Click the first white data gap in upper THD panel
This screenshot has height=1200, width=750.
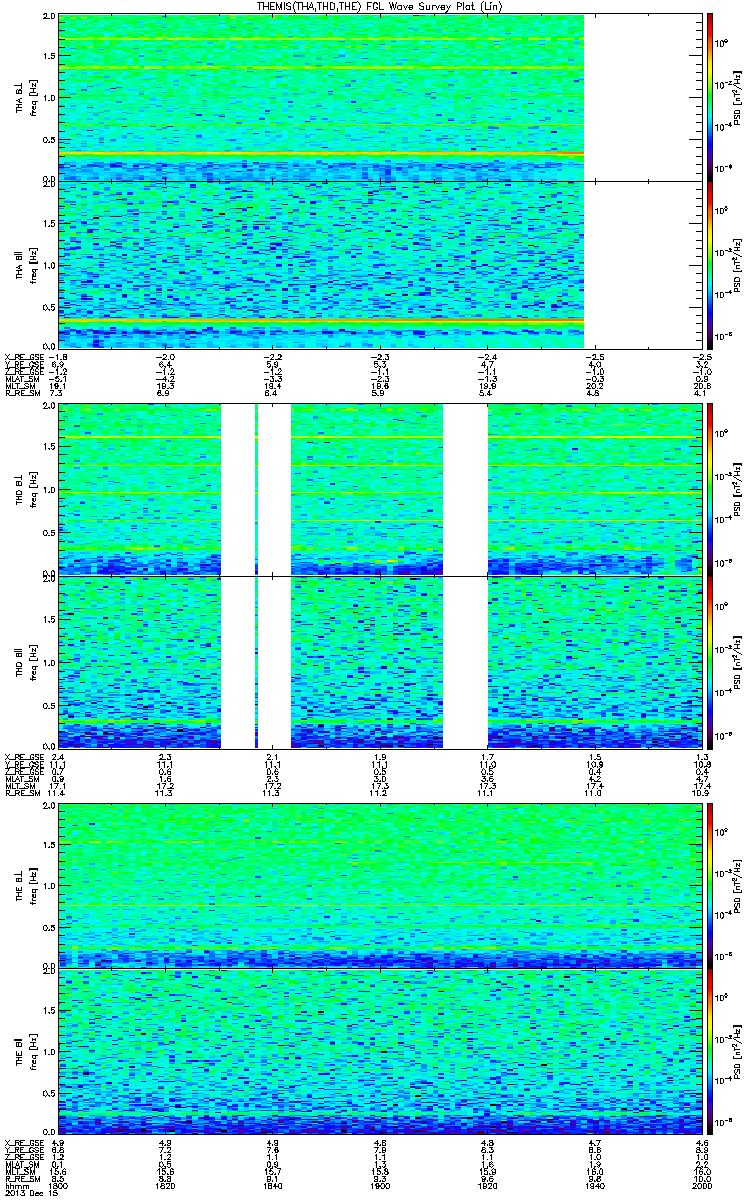[x=238, y=490]
